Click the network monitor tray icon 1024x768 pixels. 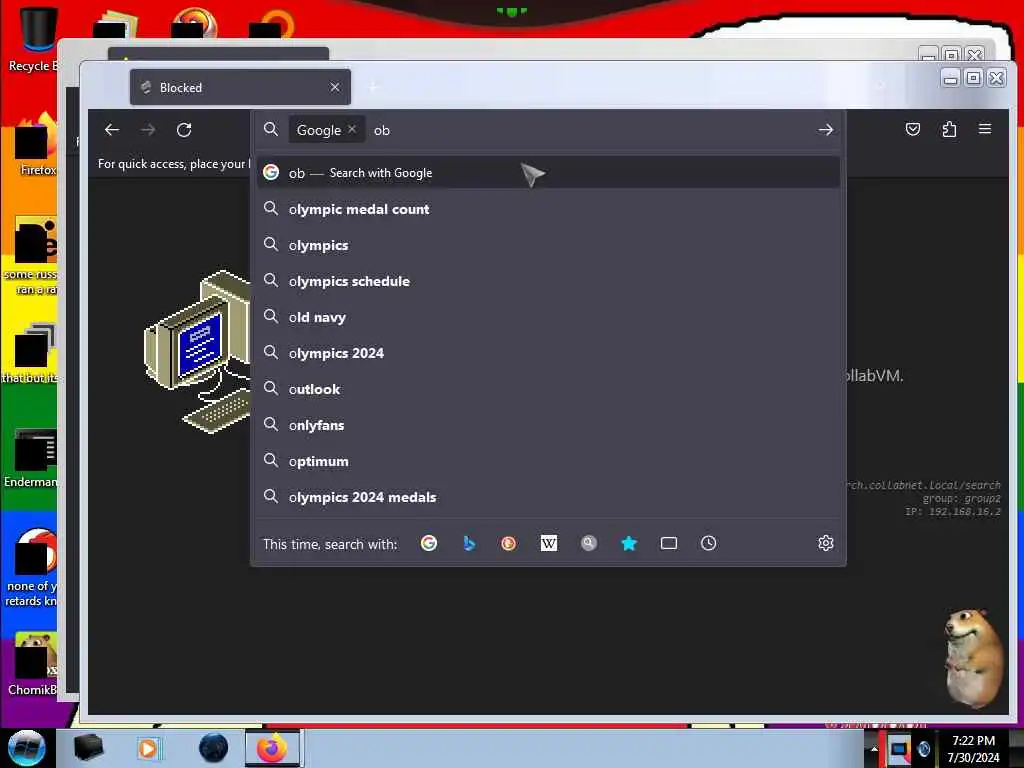pos(899,749)
